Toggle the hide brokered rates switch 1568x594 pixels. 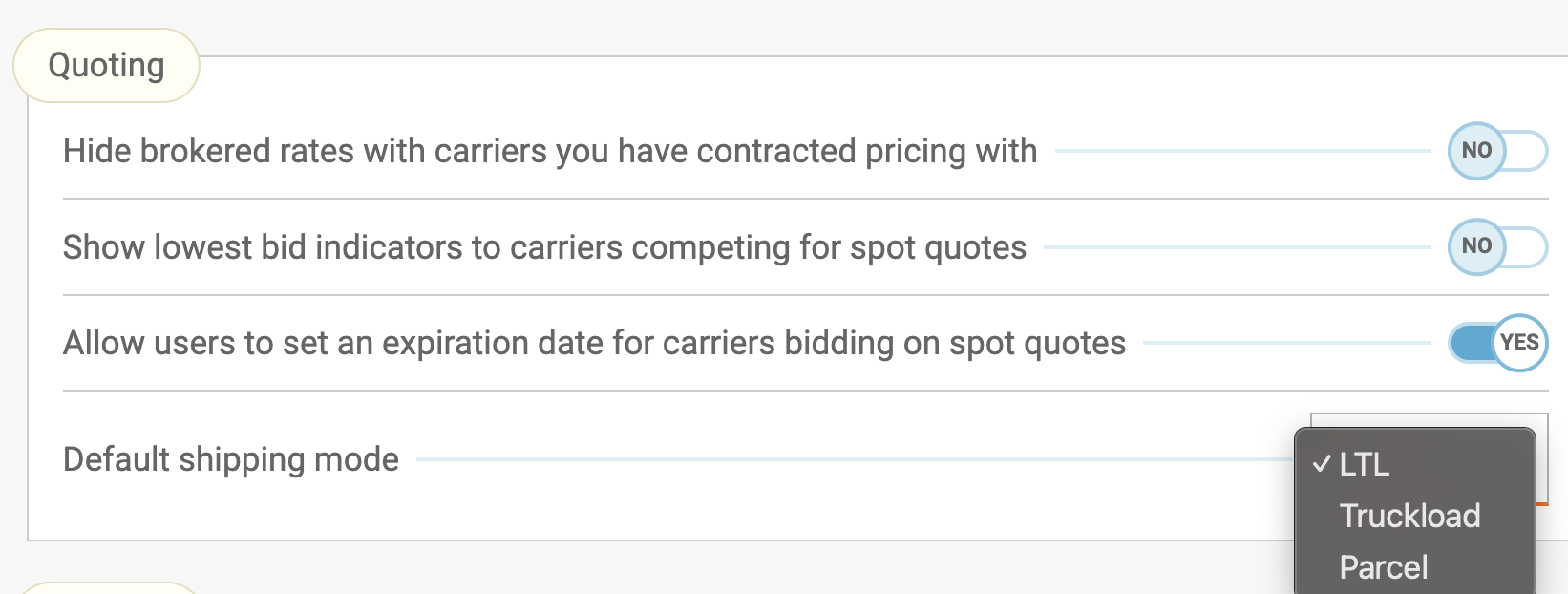coord(1497,151)
